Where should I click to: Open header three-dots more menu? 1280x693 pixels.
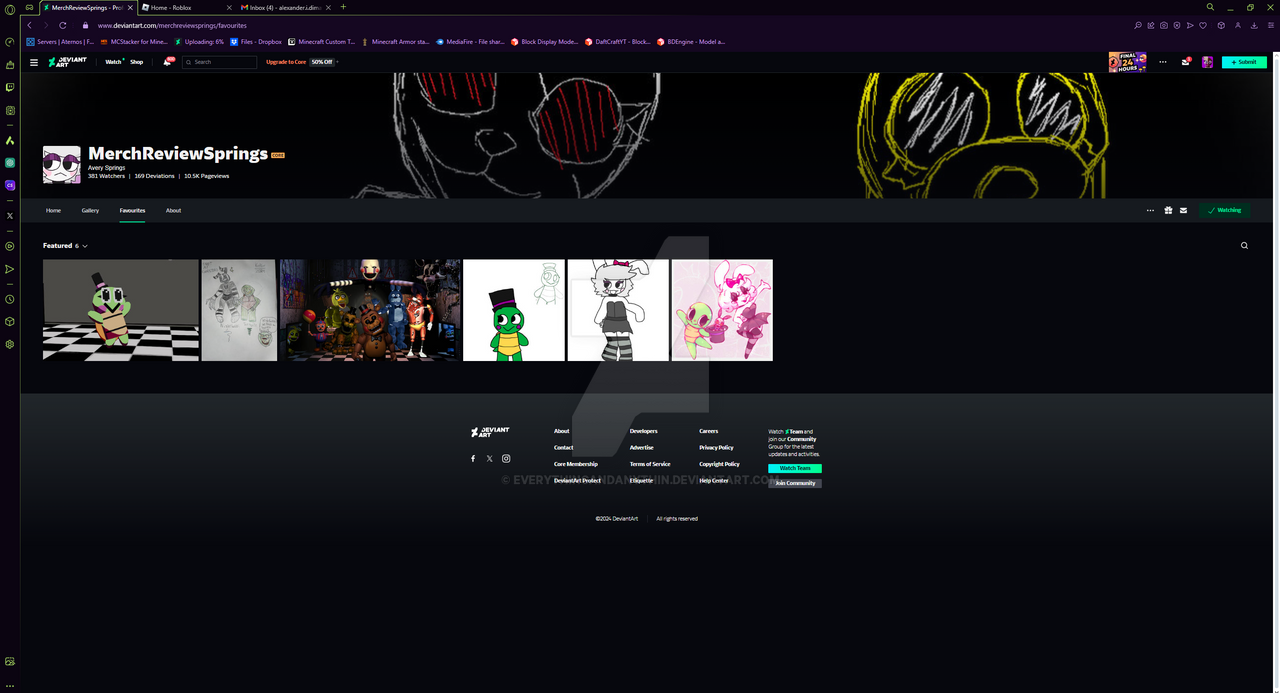tap(1162, 62)
